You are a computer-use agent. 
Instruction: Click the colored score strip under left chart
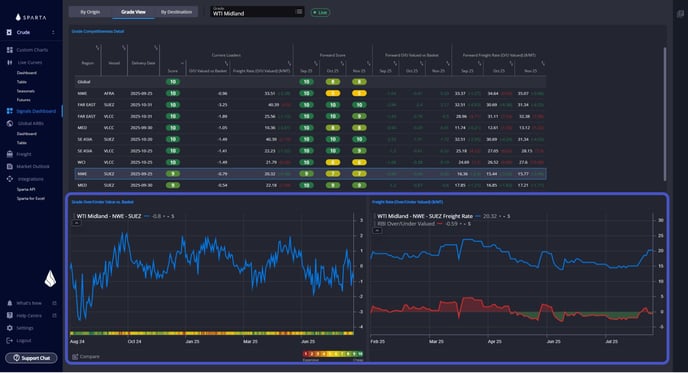[x=211, y=334]
